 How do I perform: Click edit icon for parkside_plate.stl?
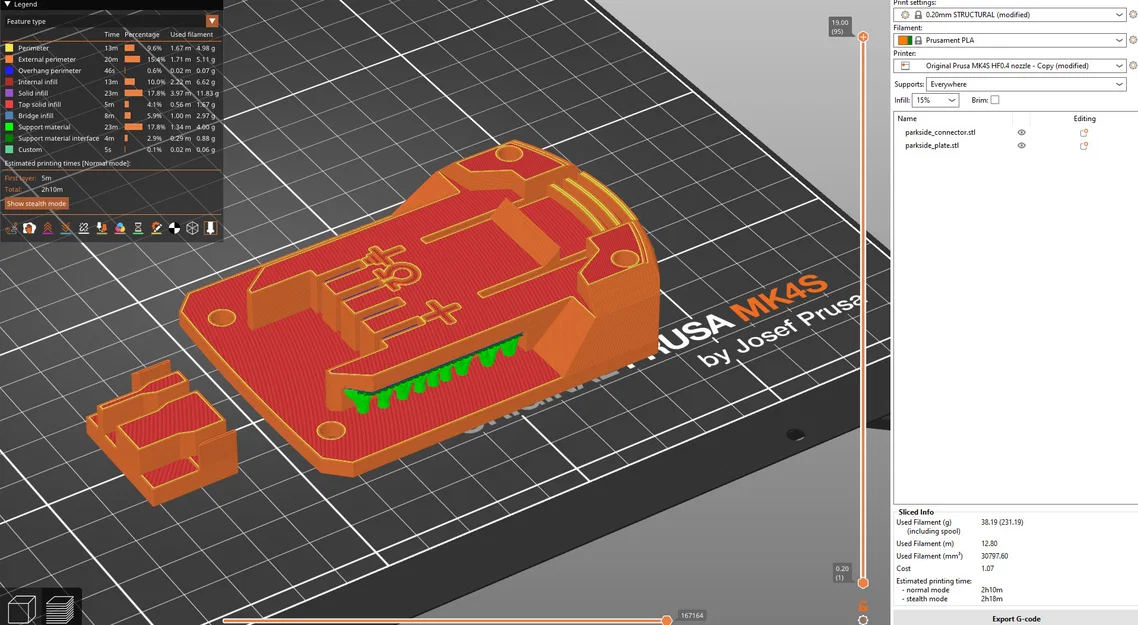[x=1084, y=146]
